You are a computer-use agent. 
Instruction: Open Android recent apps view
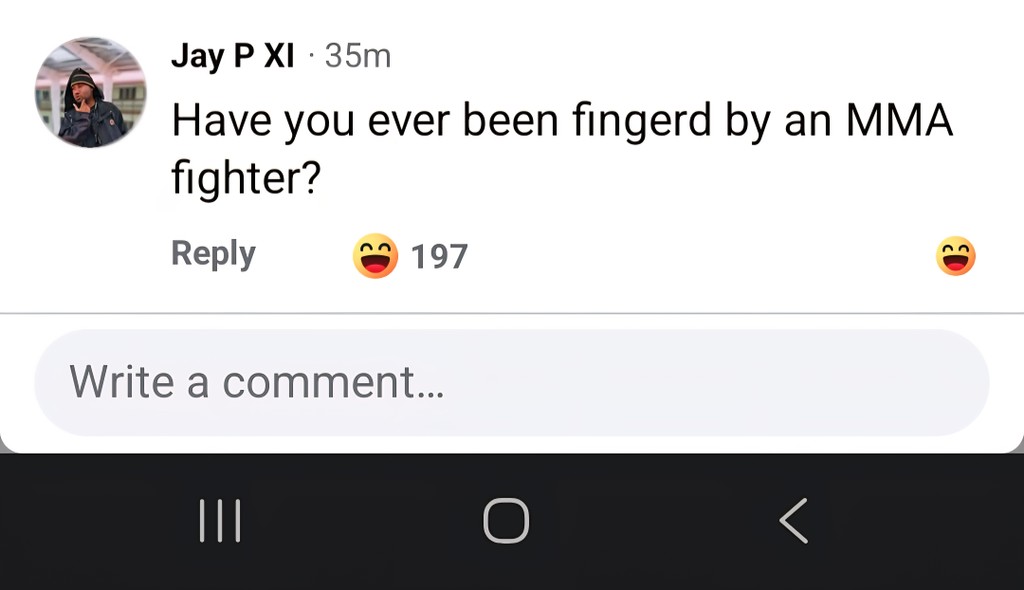pyautogui.click(x=220, y=521)
